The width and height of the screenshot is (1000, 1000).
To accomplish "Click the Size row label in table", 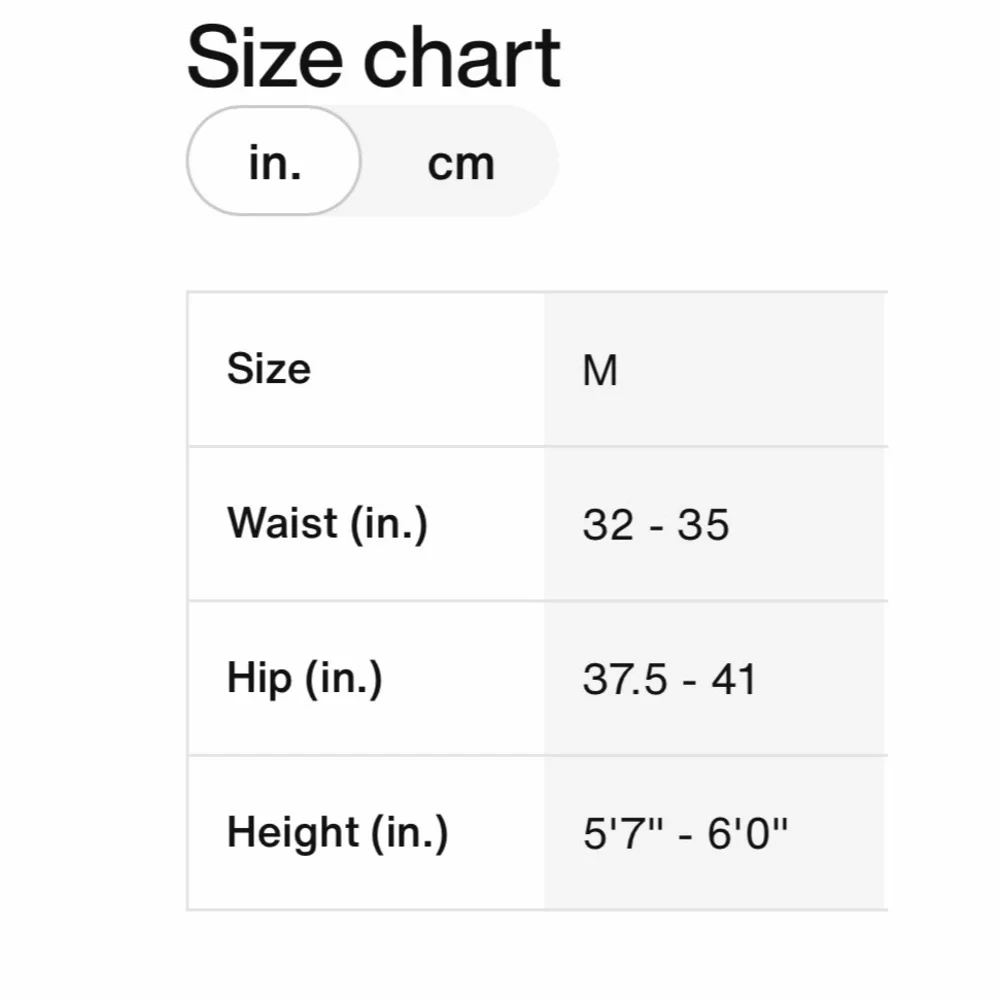I will coord(269,369).
